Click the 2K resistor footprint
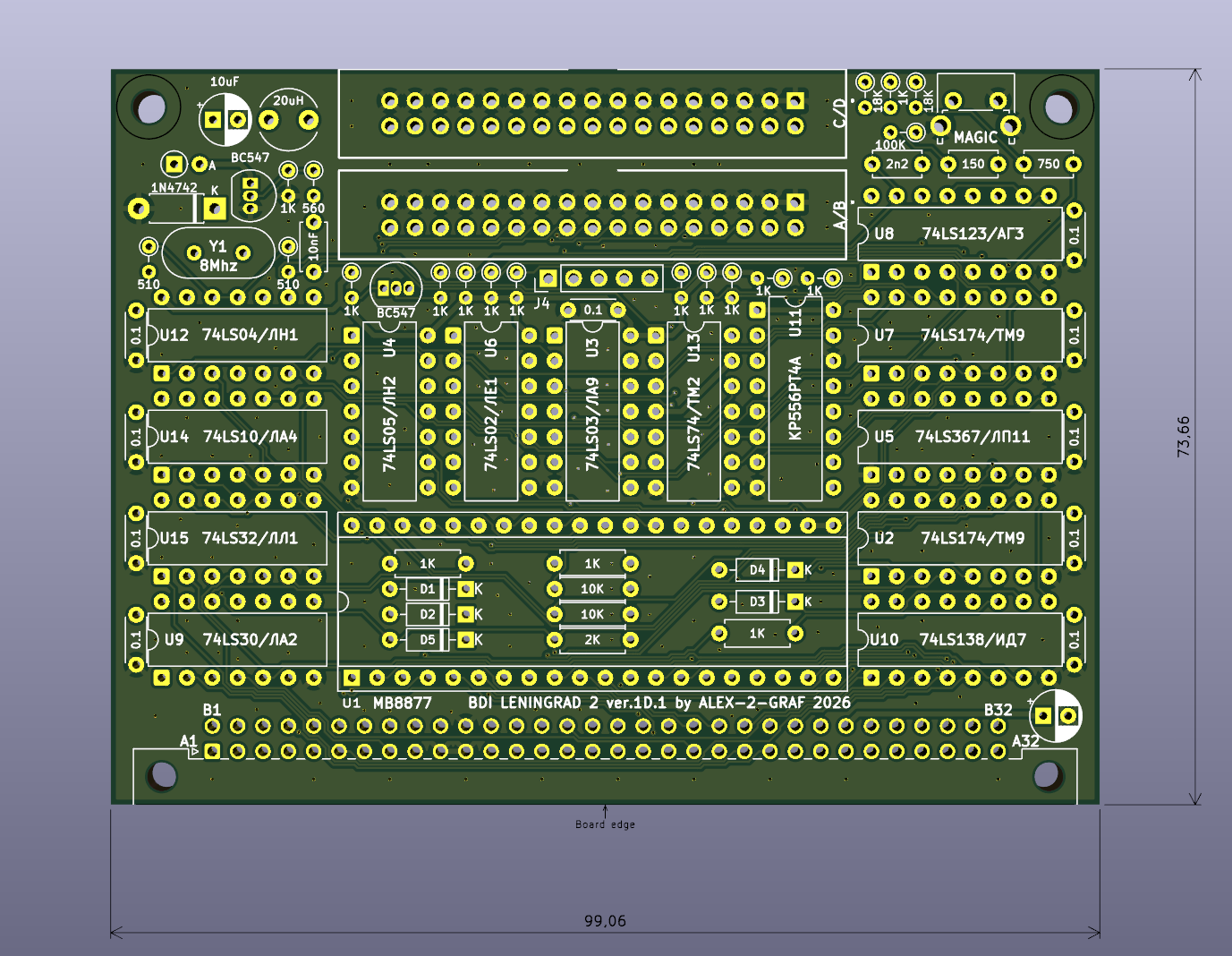 592,640
